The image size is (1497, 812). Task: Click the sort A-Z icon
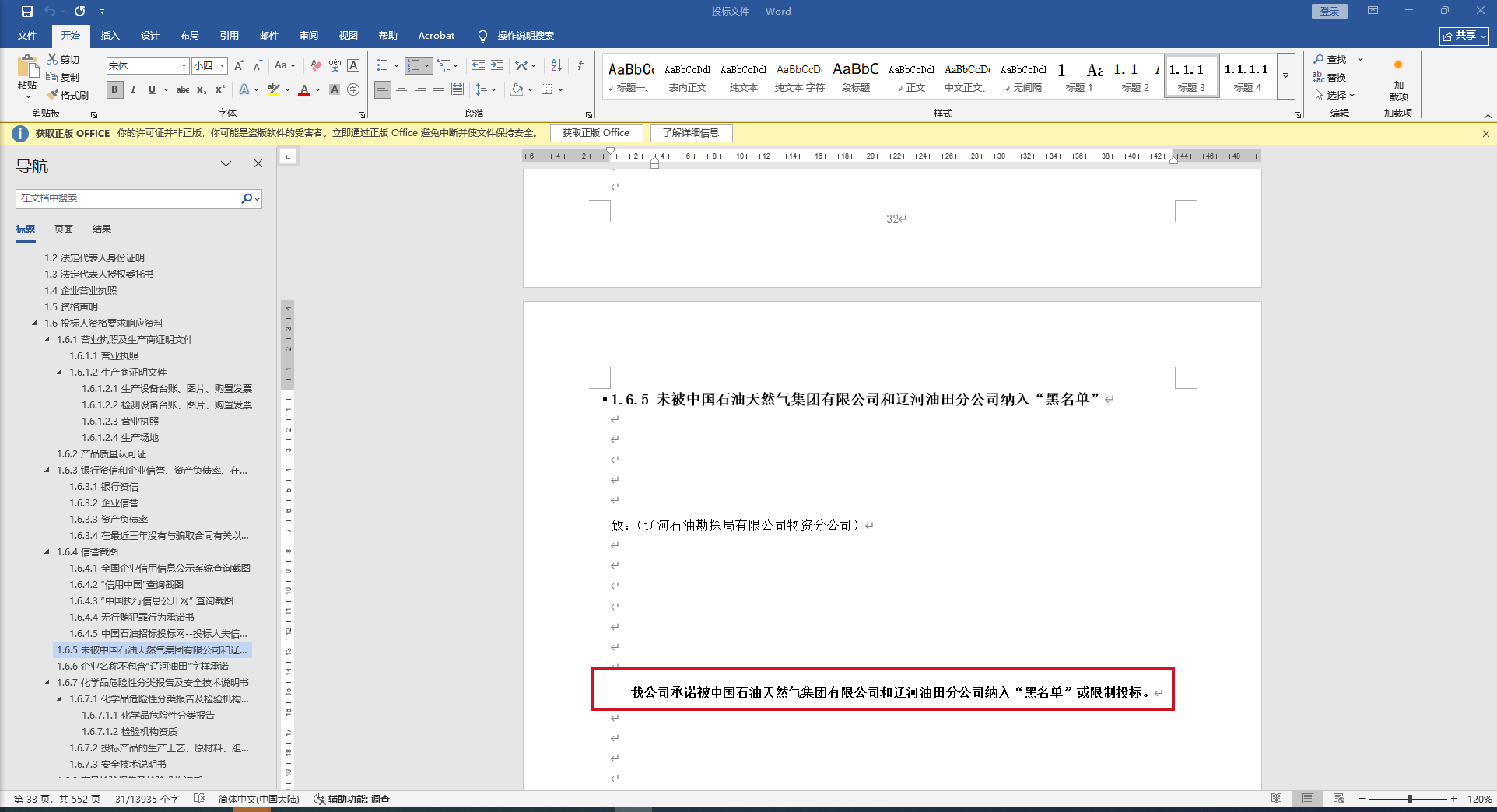click(x=556, y=65)
